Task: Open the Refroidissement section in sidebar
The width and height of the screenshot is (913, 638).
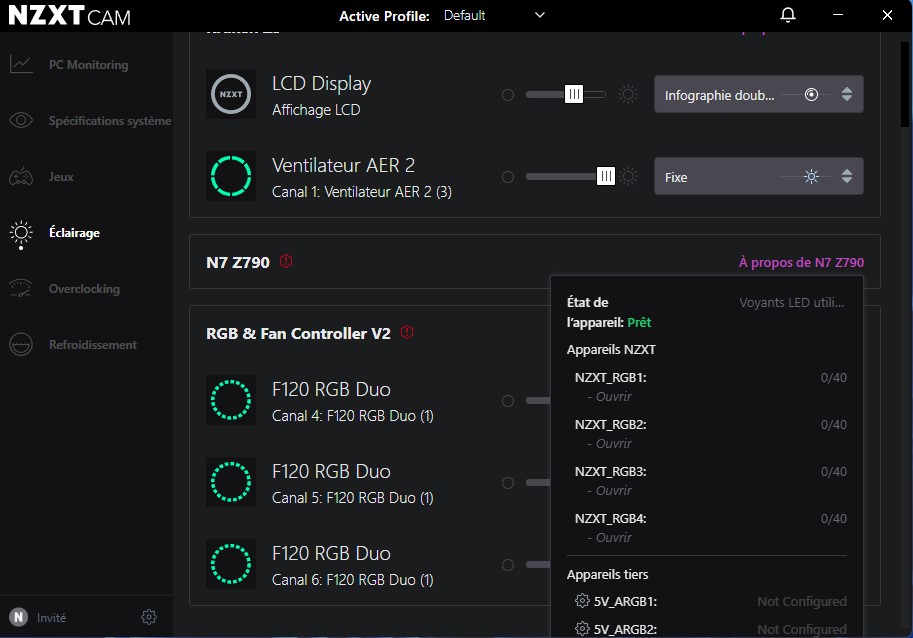Action: tap(92, 345)
